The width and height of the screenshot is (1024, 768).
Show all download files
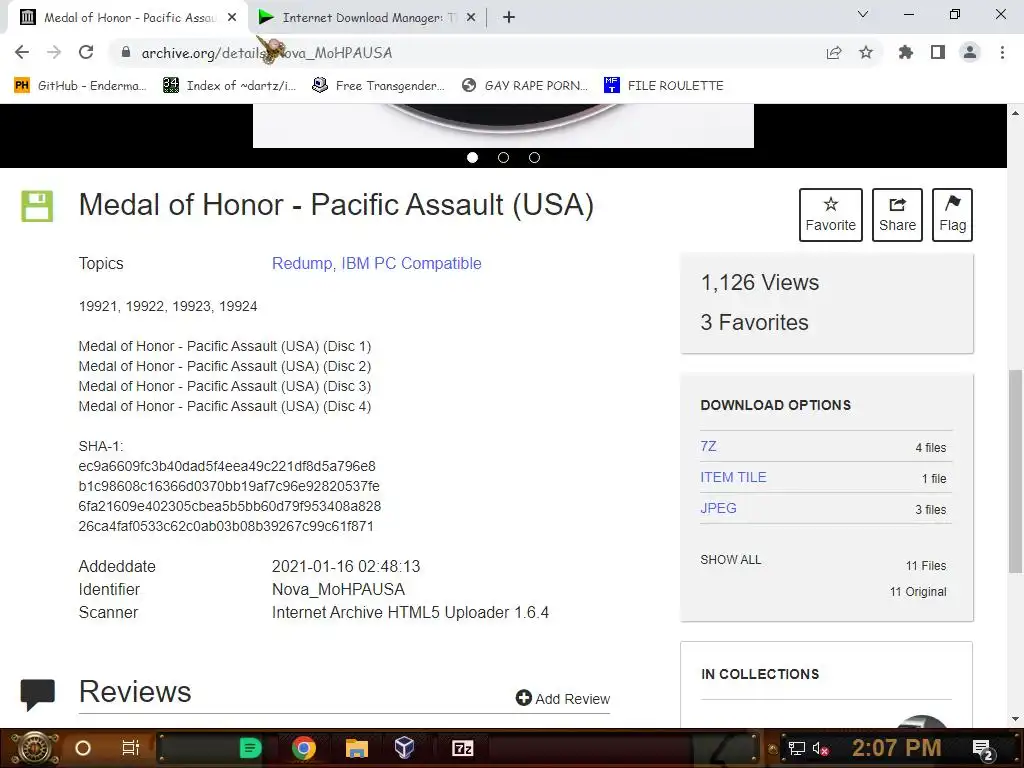(731, 560)
